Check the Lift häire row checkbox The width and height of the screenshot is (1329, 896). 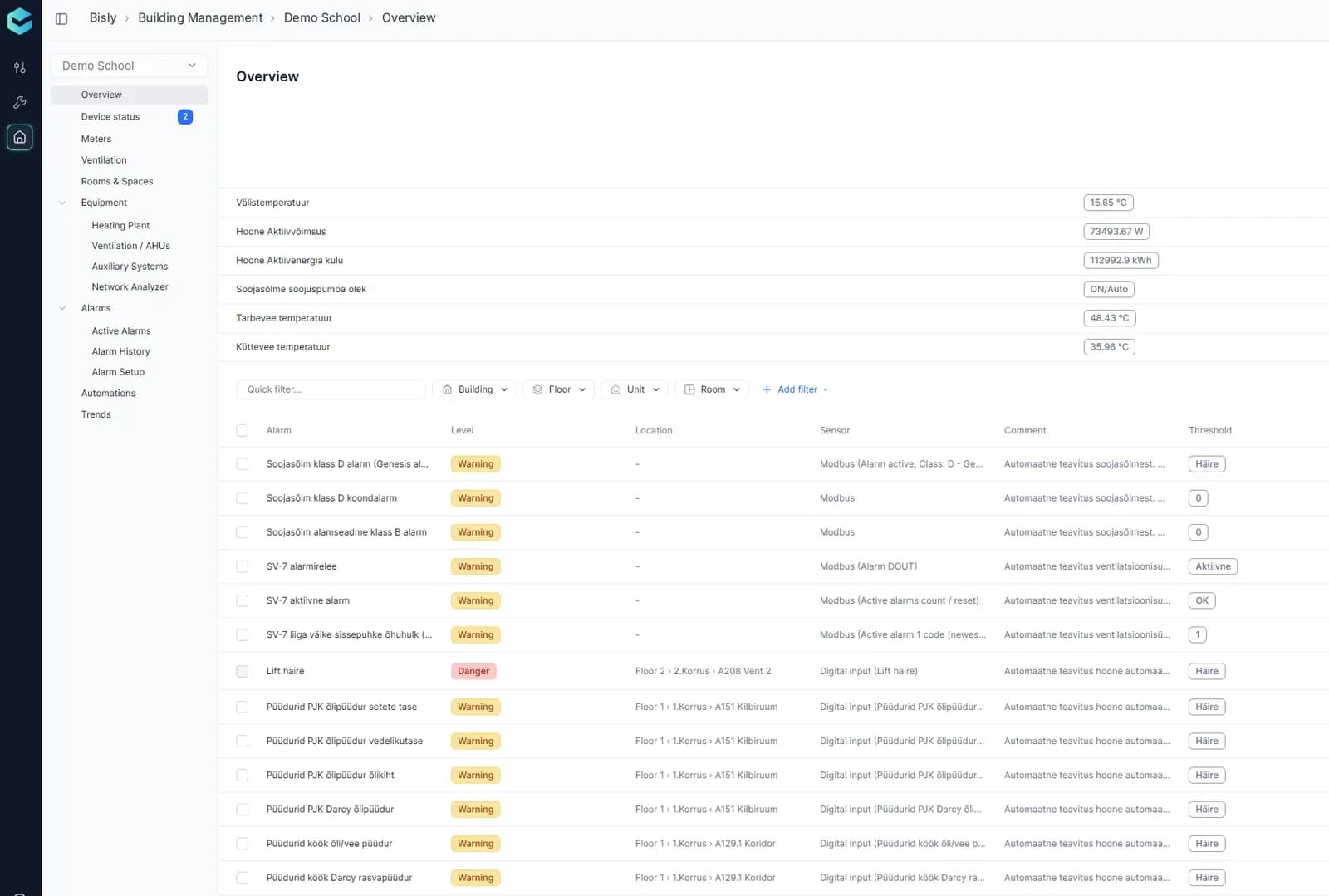click(243, 671)
